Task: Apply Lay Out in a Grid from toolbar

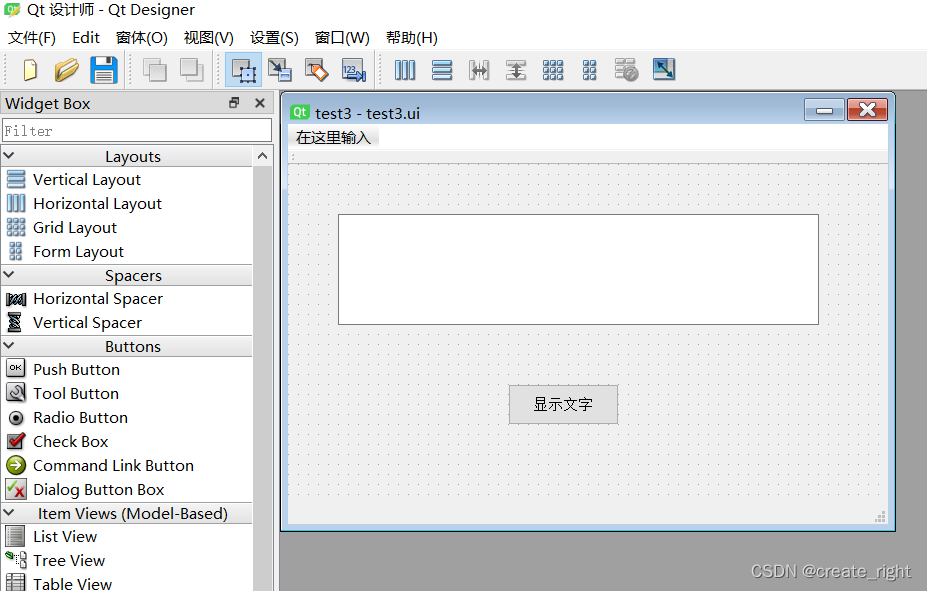Action: coord(553,70)
